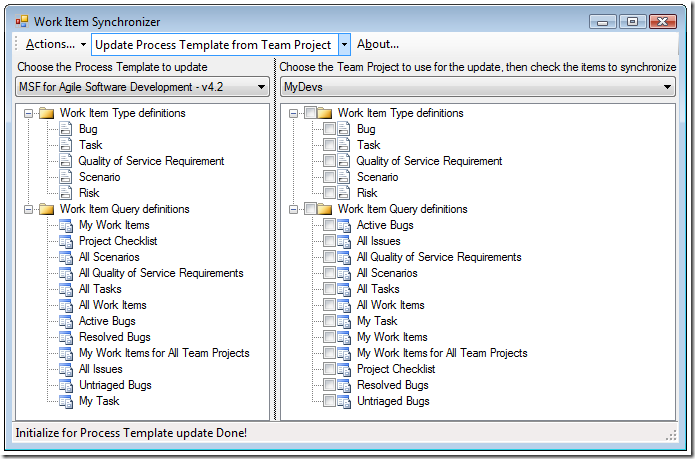
Task: Click the Active Bugs query icon in the right tree
Action: click(x=344, y=225)
